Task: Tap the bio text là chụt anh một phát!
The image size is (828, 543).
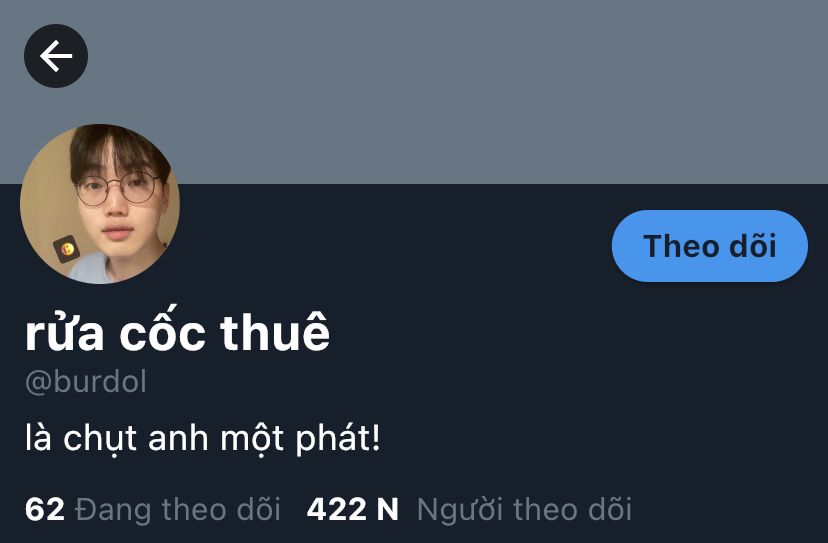Action: [x=203, y=439]
